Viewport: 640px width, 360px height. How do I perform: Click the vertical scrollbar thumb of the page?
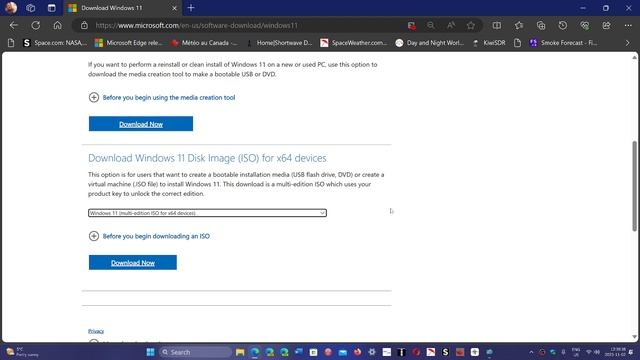pyautogui.click(x=634, y=186)
